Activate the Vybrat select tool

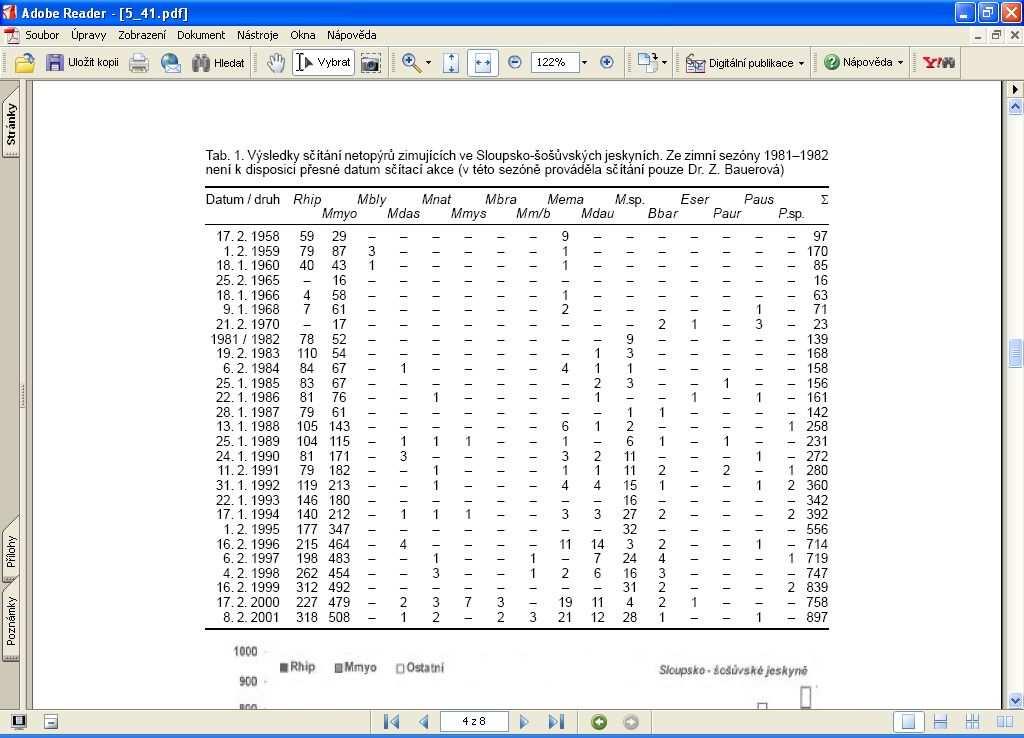tap(323, 63)
